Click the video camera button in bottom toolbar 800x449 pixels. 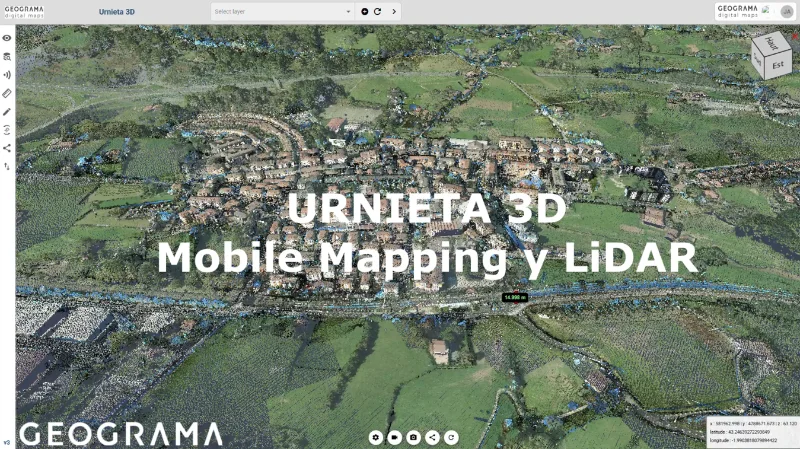(x=394, y=437)
